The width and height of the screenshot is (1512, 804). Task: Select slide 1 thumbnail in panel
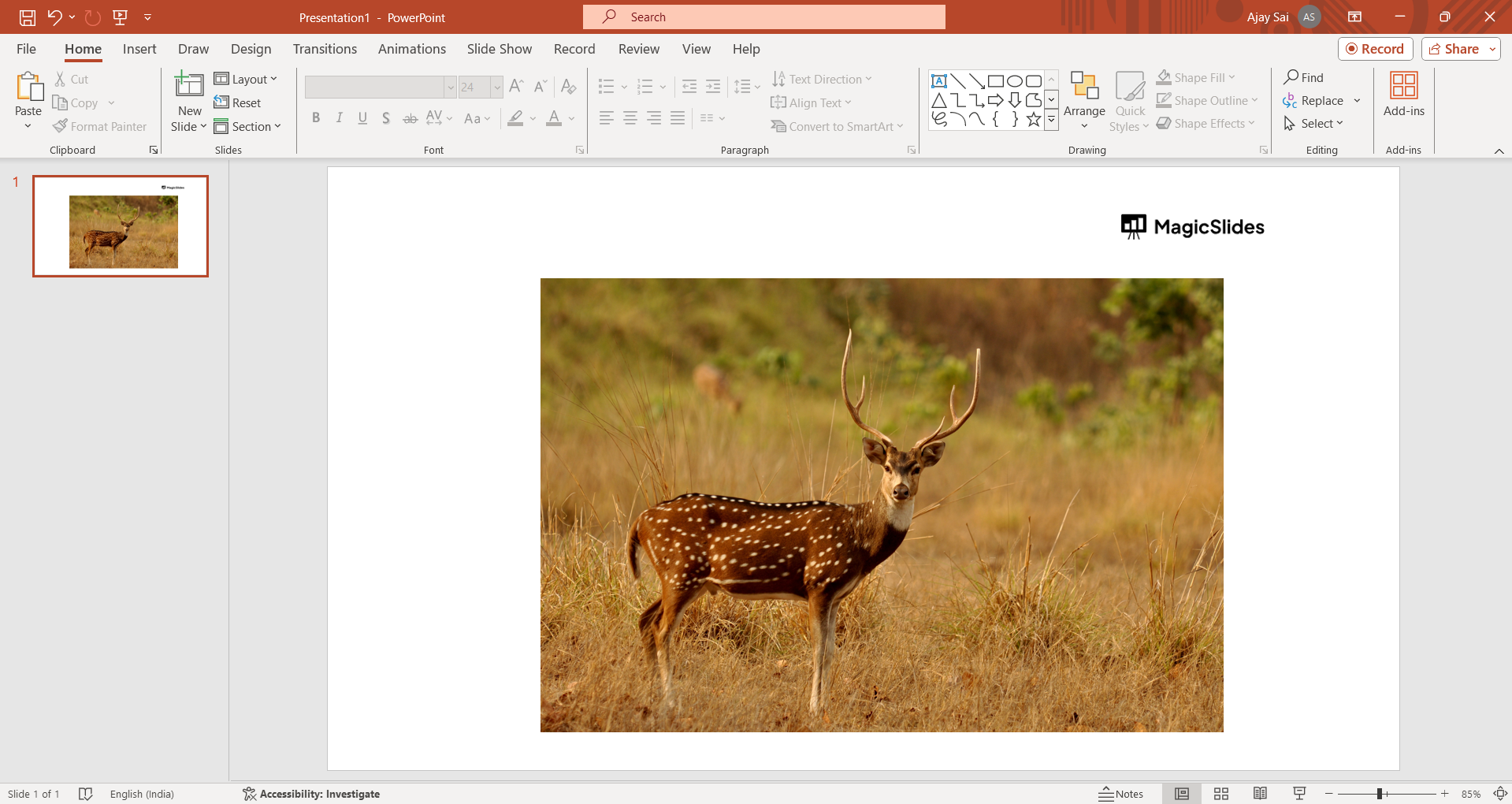[x=121, y=226]
